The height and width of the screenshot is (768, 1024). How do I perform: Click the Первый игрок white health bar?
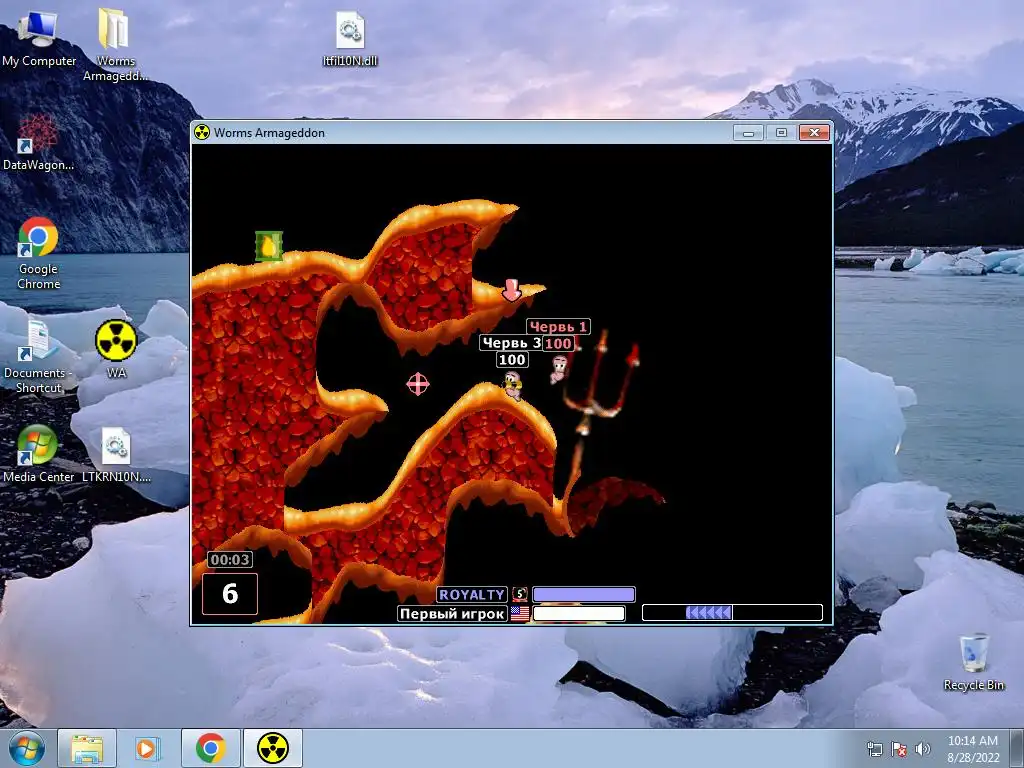[579, 613]
